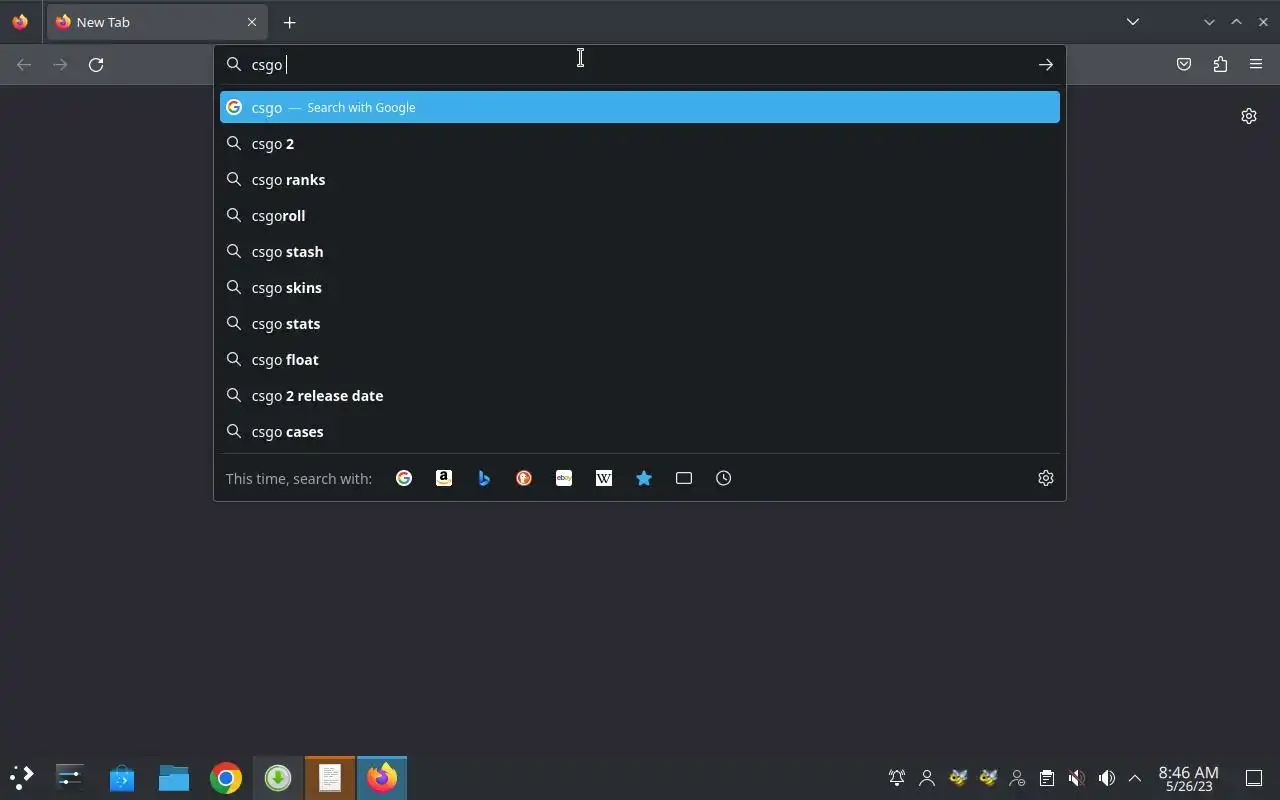Pick the 'csgo stash' suggestion

(x=640, y=251)
